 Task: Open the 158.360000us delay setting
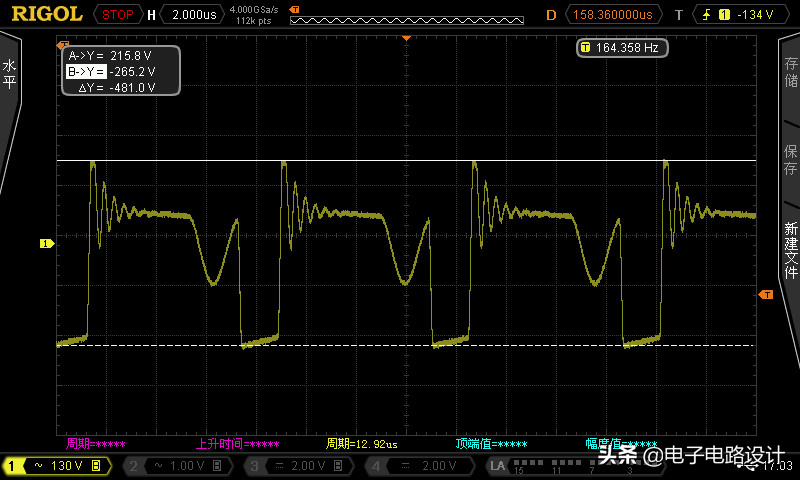pyautogui.click(x=613, y=14)
